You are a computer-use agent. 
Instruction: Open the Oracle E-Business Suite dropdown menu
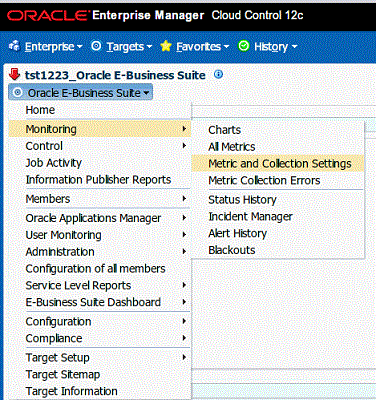pyautogui.click(x=81, y=93)
